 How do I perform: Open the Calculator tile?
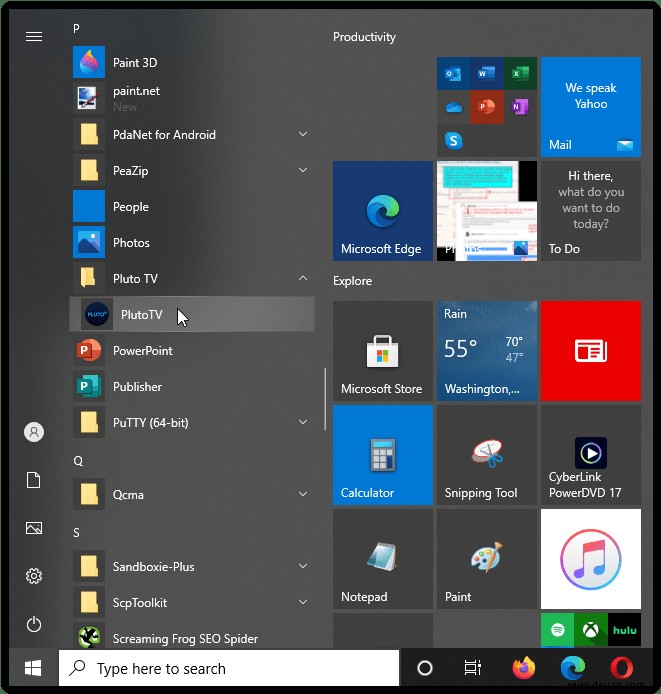(x=383, y=455)
